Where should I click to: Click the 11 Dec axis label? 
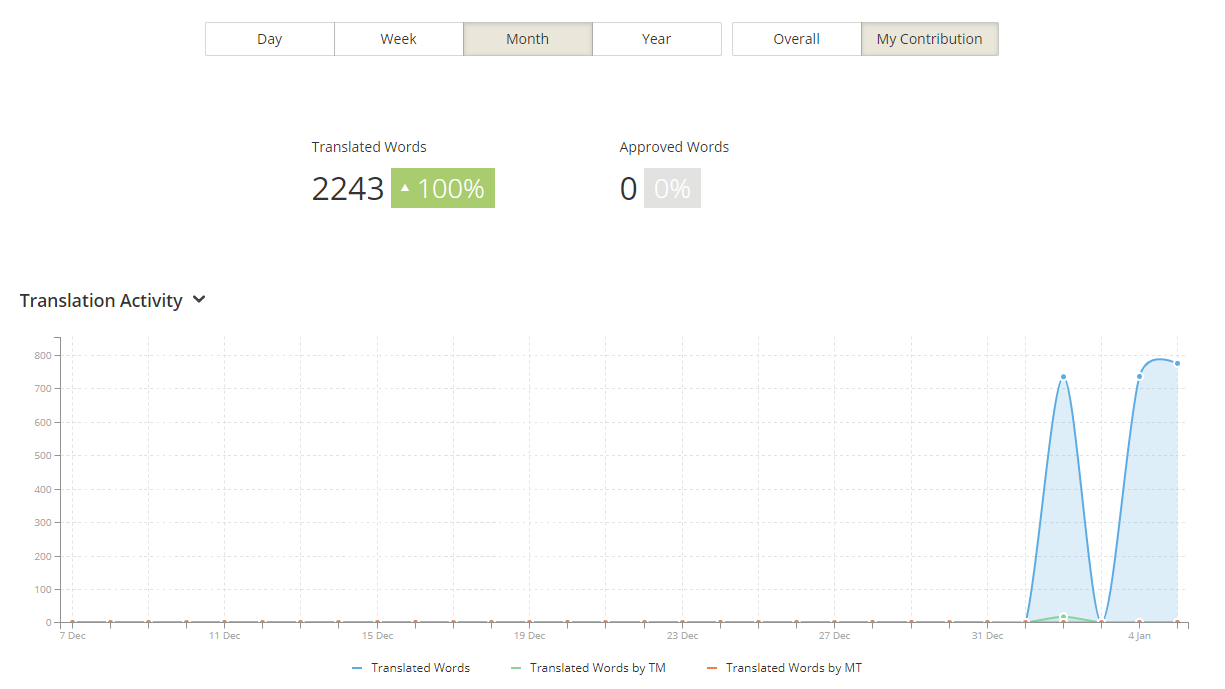(x=225, y=636)
